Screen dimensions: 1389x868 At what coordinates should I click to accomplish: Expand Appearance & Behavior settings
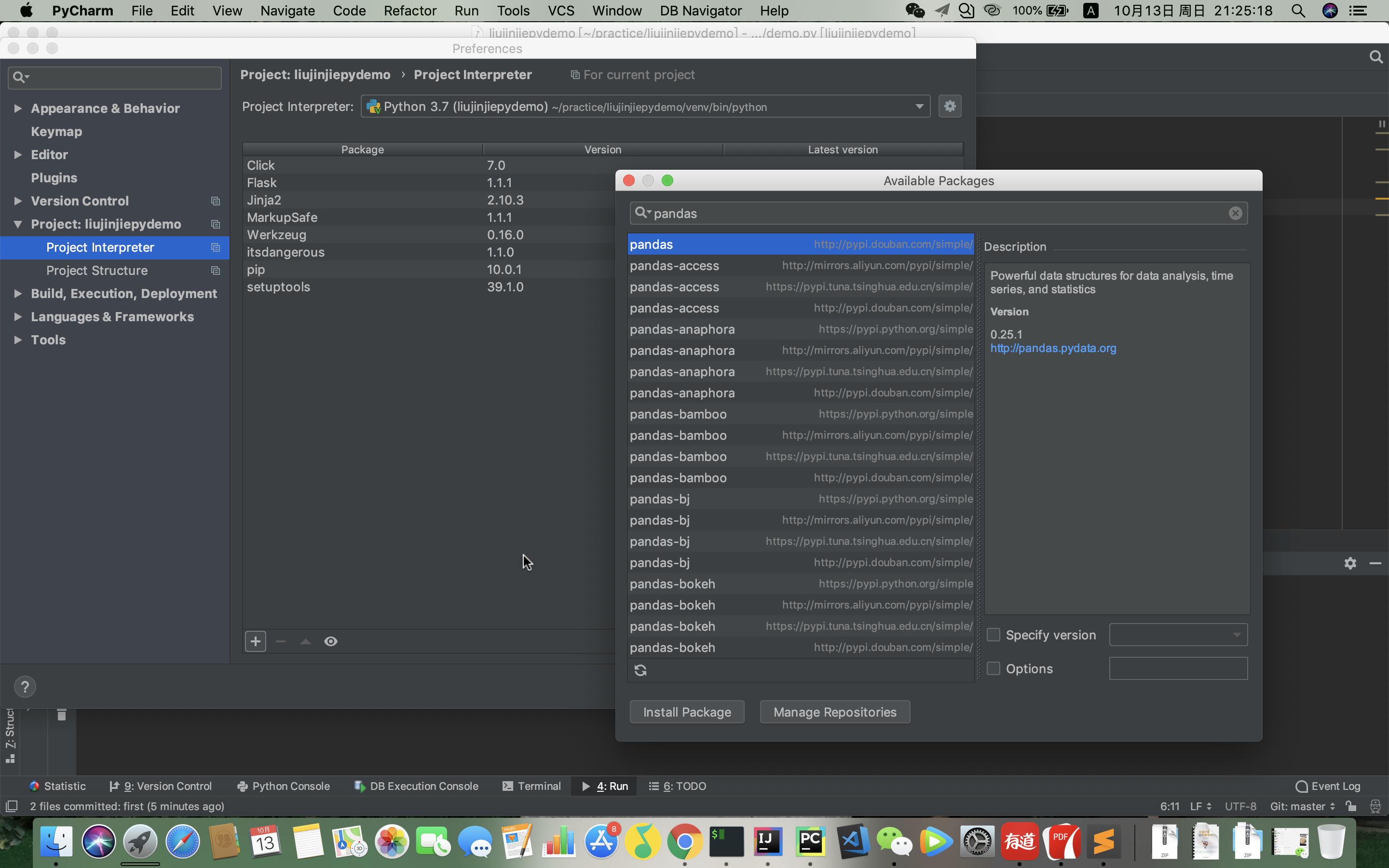18,108
